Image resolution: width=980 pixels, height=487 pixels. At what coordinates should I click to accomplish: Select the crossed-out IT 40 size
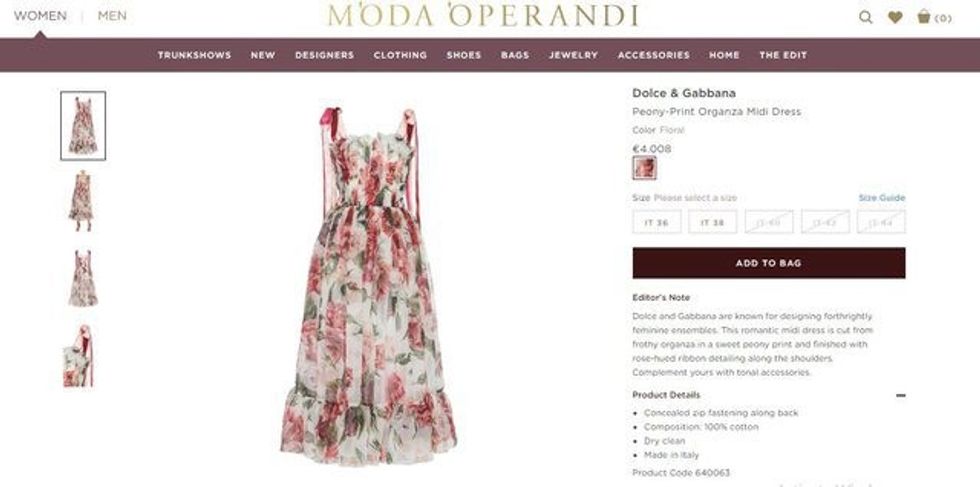click(x=769, y=222)
